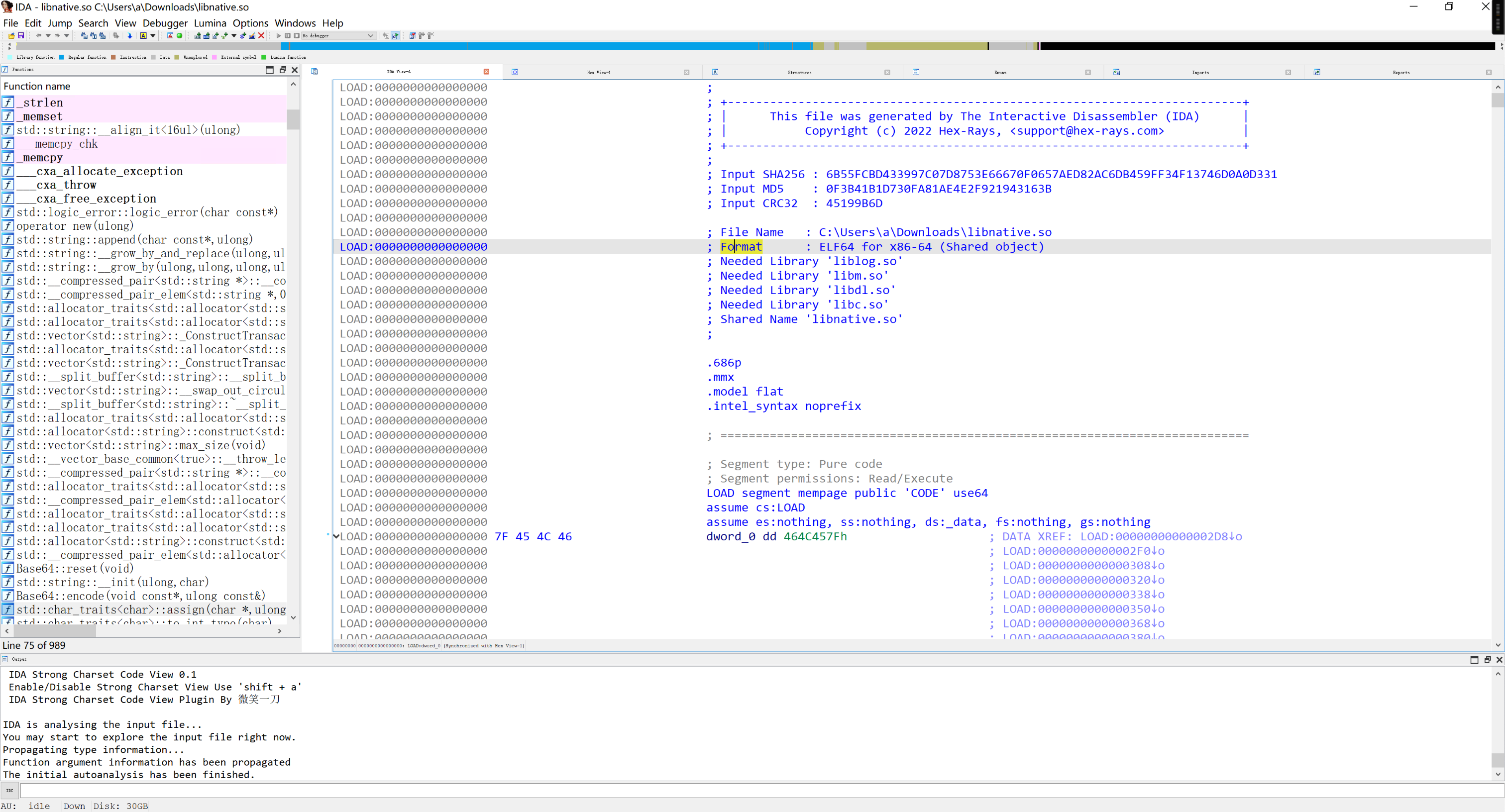Viewport: 1505px width, 812px height.
Task: Select std::logic_error::logic_error function in list
Action: click(x=147, y=212)
